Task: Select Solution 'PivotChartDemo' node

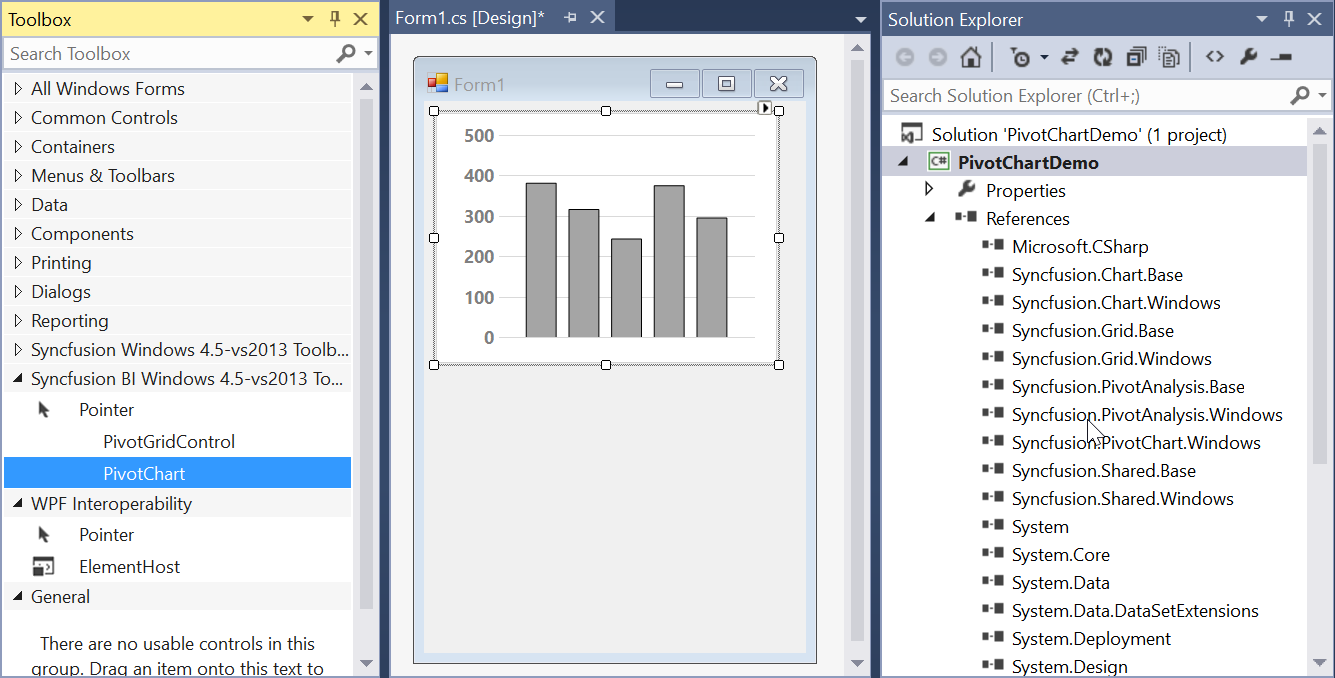Action: 1079,134
